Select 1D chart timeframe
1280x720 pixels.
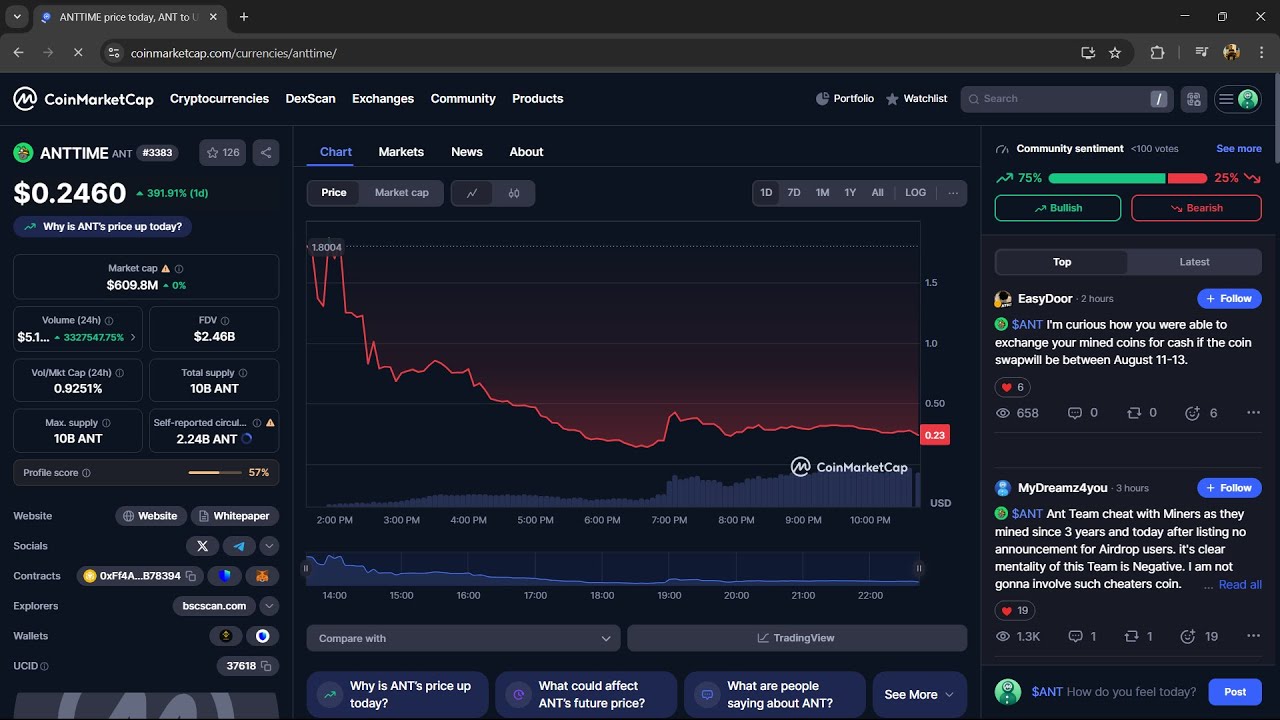[x=766, y=193]
